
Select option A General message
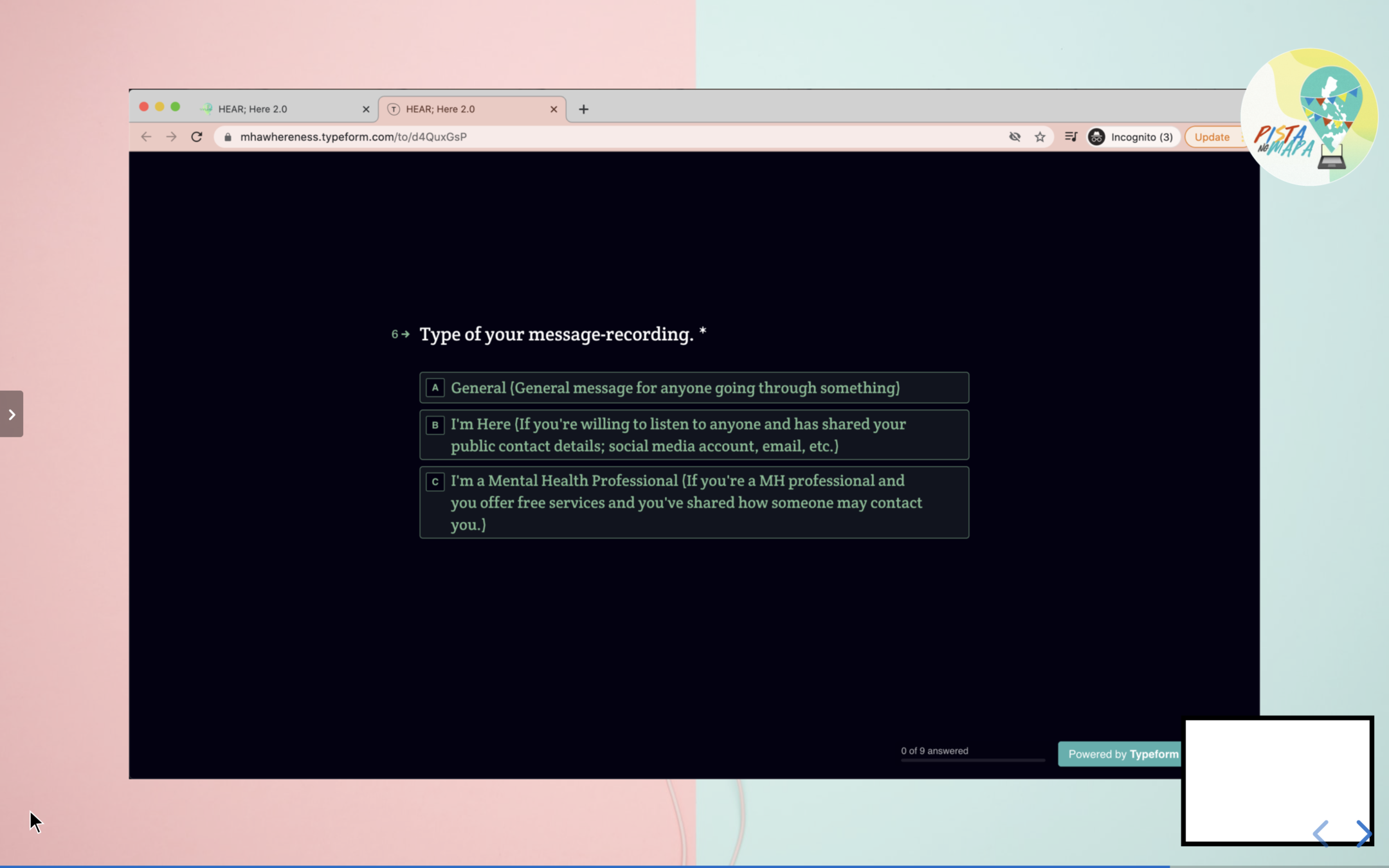coord(694,388)
